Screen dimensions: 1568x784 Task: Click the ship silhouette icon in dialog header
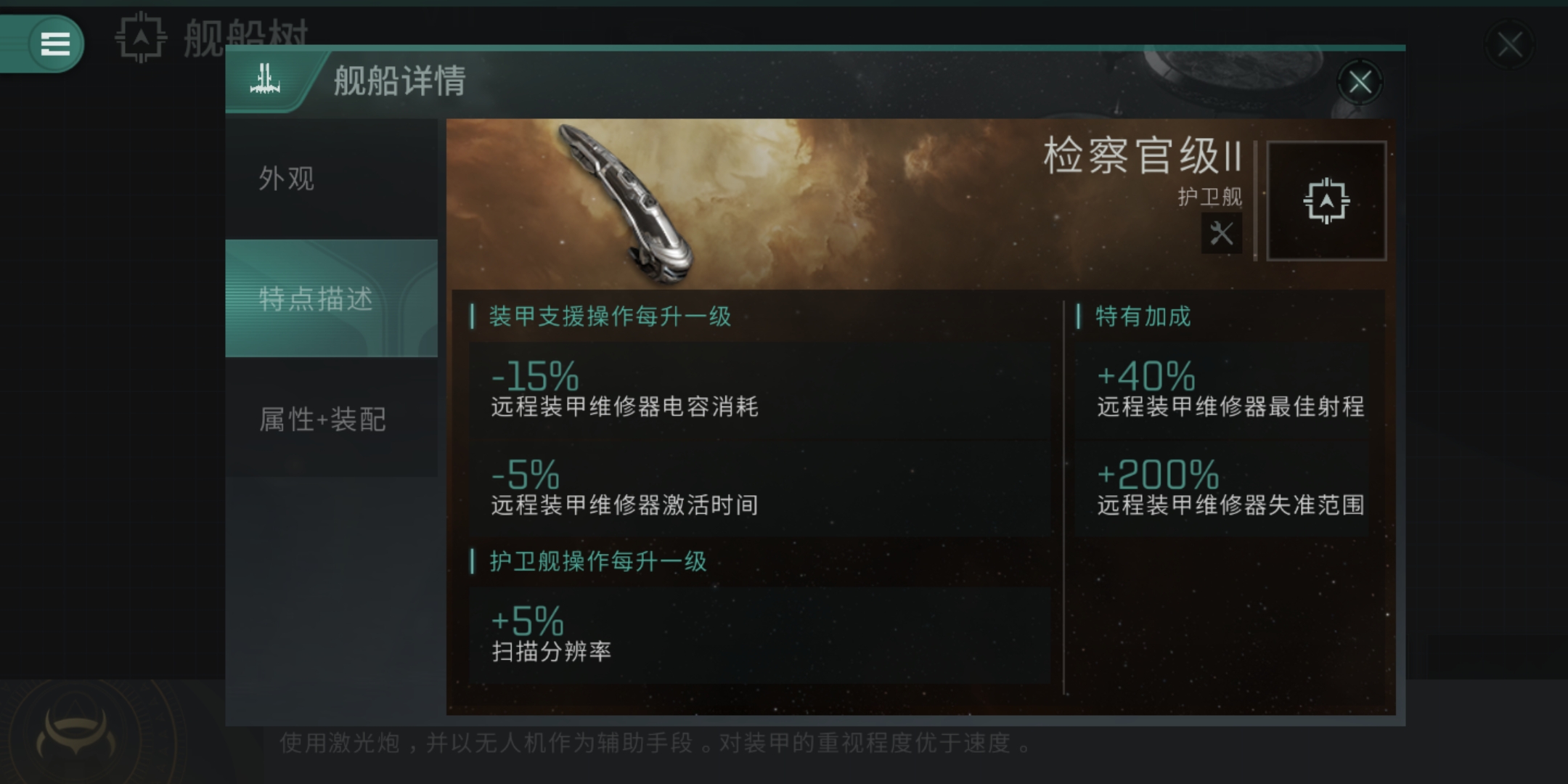pos(266,79)
